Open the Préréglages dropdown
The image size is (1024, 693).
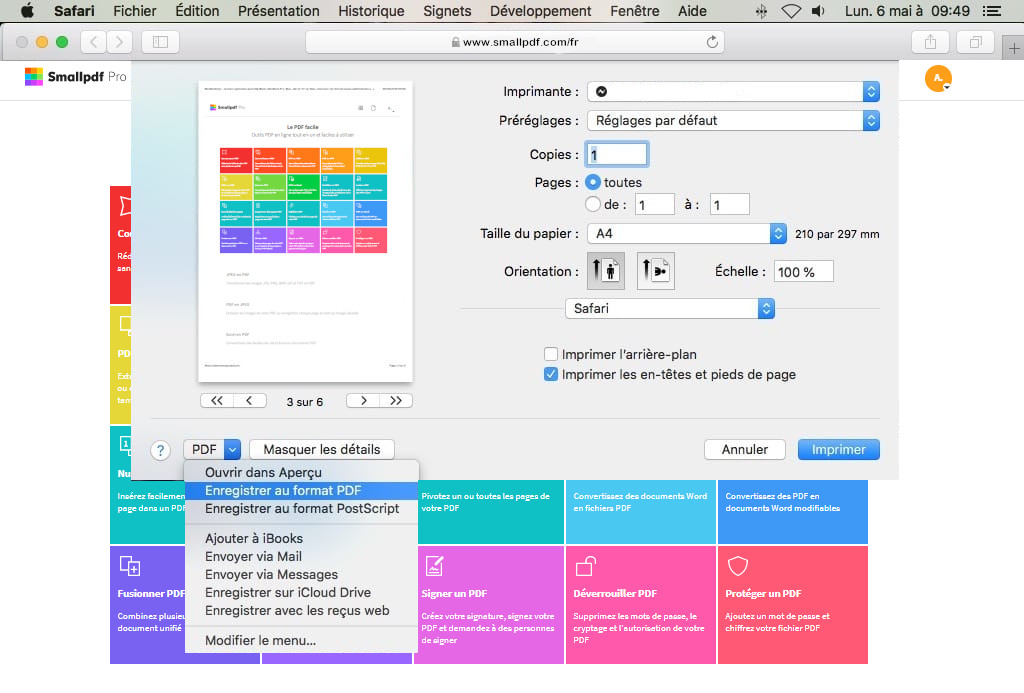733,120
